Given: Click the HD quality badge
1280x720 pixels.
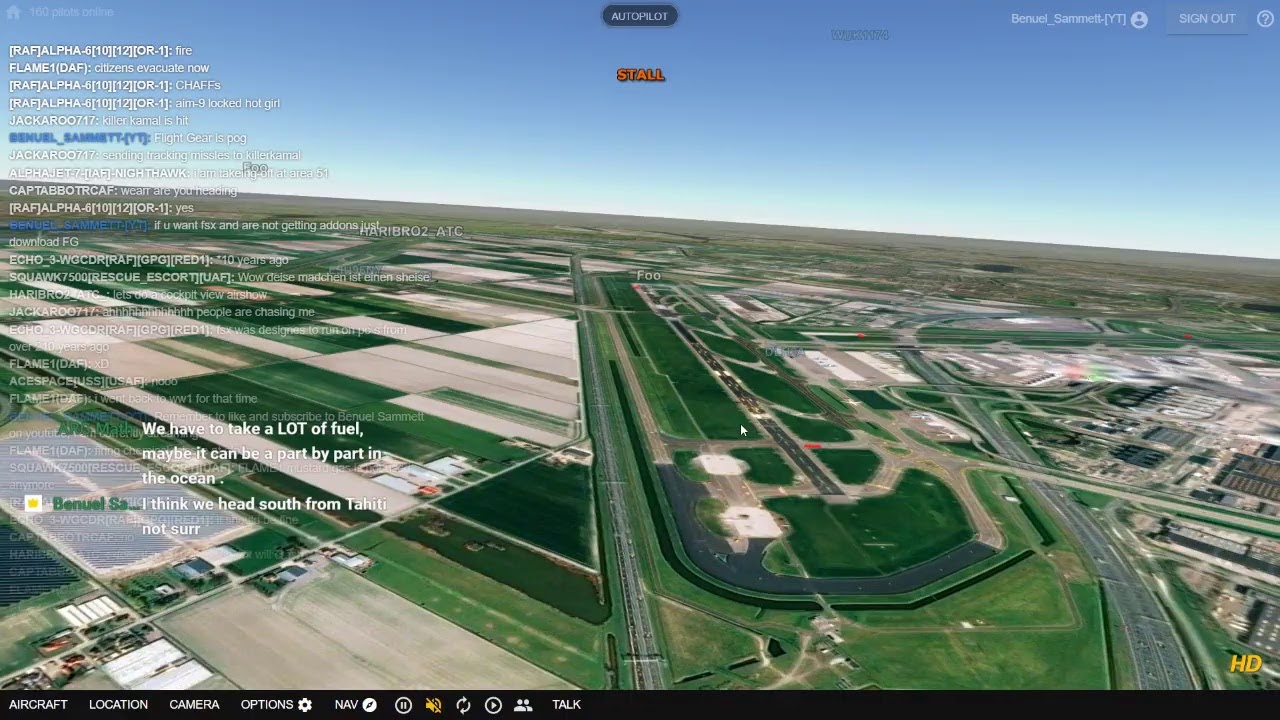Looking at the screenshot, I should 1246,664.
